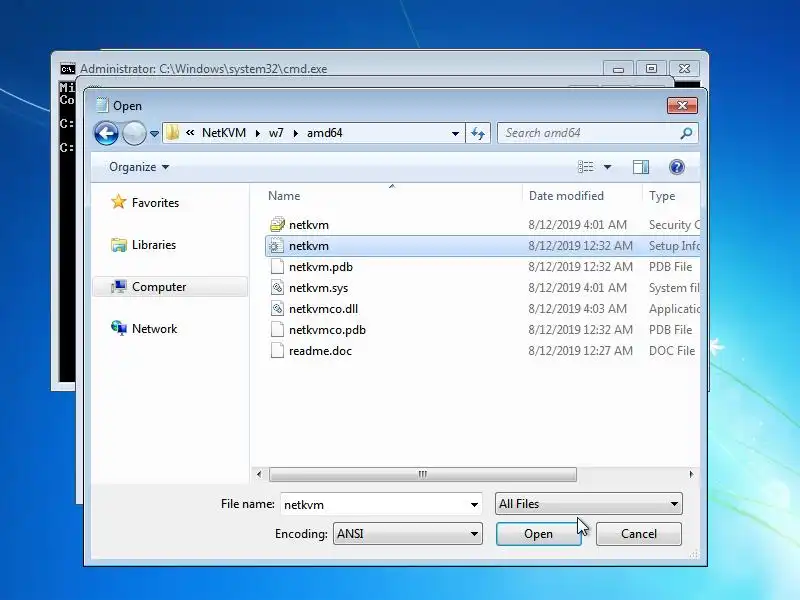
Task: Select NetKVM in the address breadcrumb
Action: [223, 133]
